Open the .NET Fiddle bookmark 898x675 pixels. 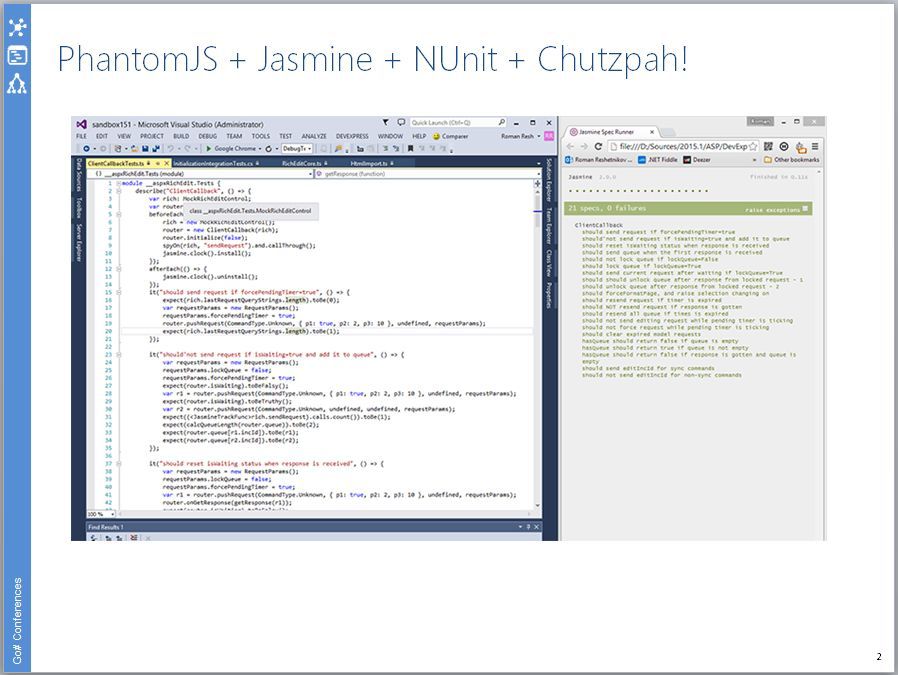pyautogui.click(x=658, y=160)
